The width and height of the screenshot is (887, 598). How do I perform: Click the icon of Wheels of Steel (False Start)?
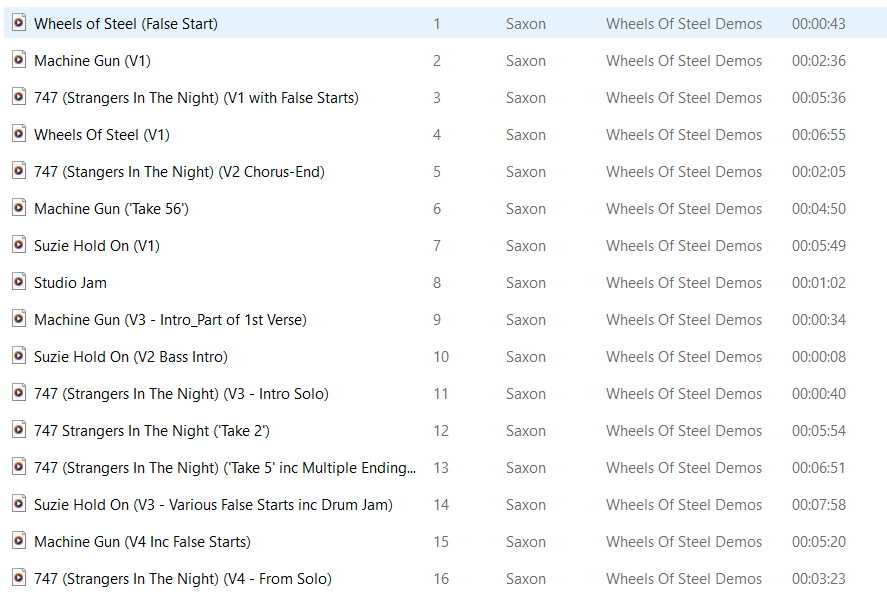[x=18, y=23]
